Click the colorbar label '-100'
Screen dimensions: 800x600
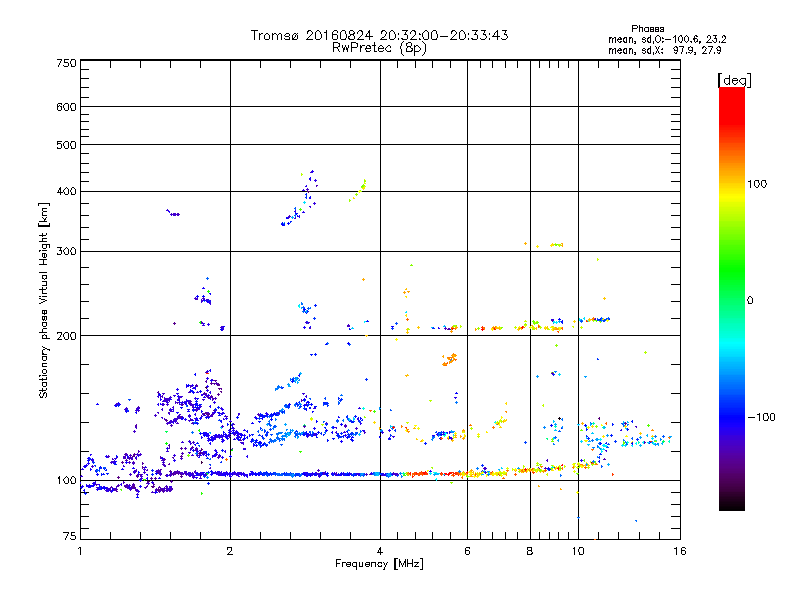pos(761,417)
